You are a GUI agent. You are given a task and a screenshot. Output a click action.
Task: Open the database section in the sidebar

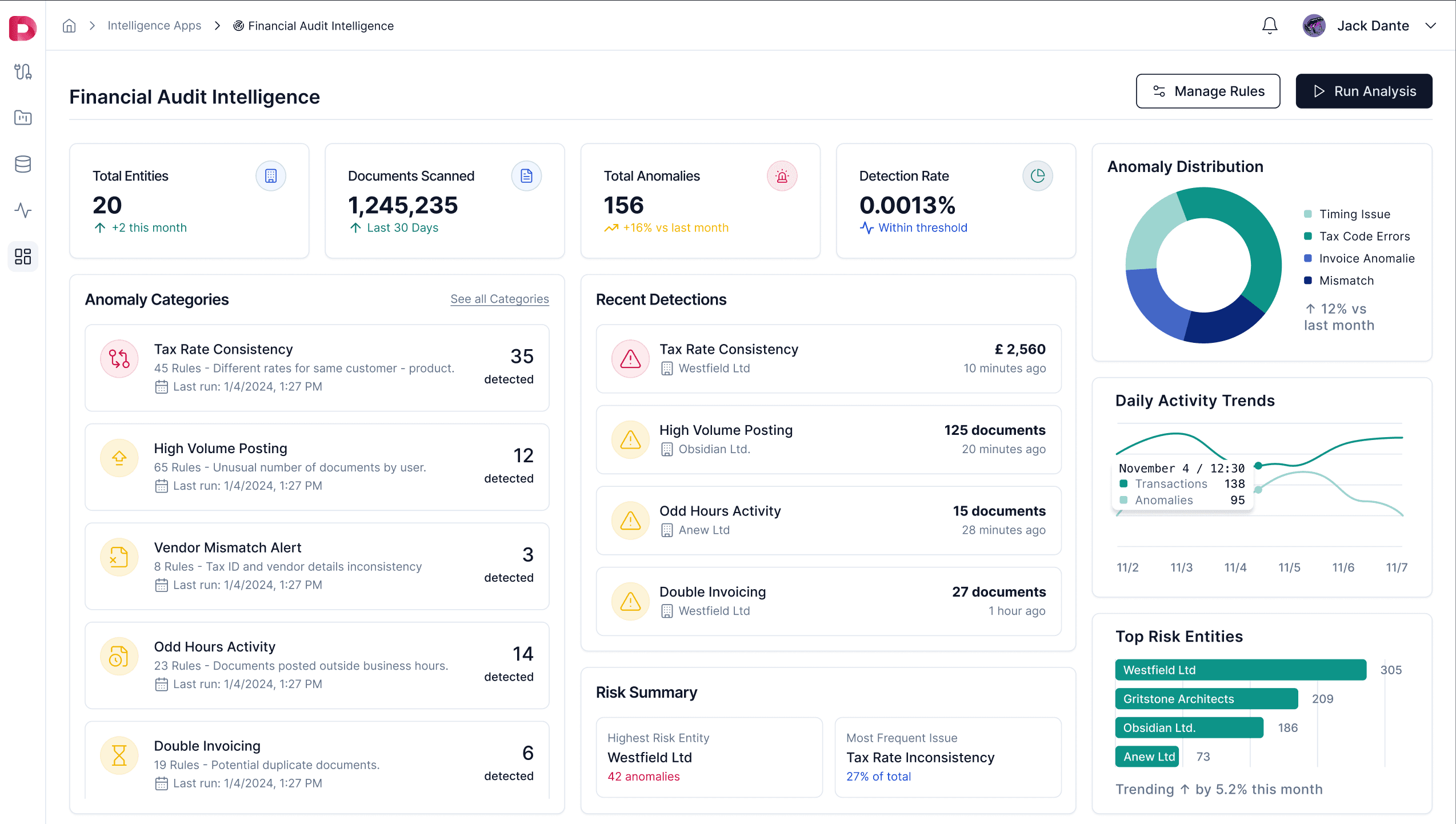click(23, 164)
